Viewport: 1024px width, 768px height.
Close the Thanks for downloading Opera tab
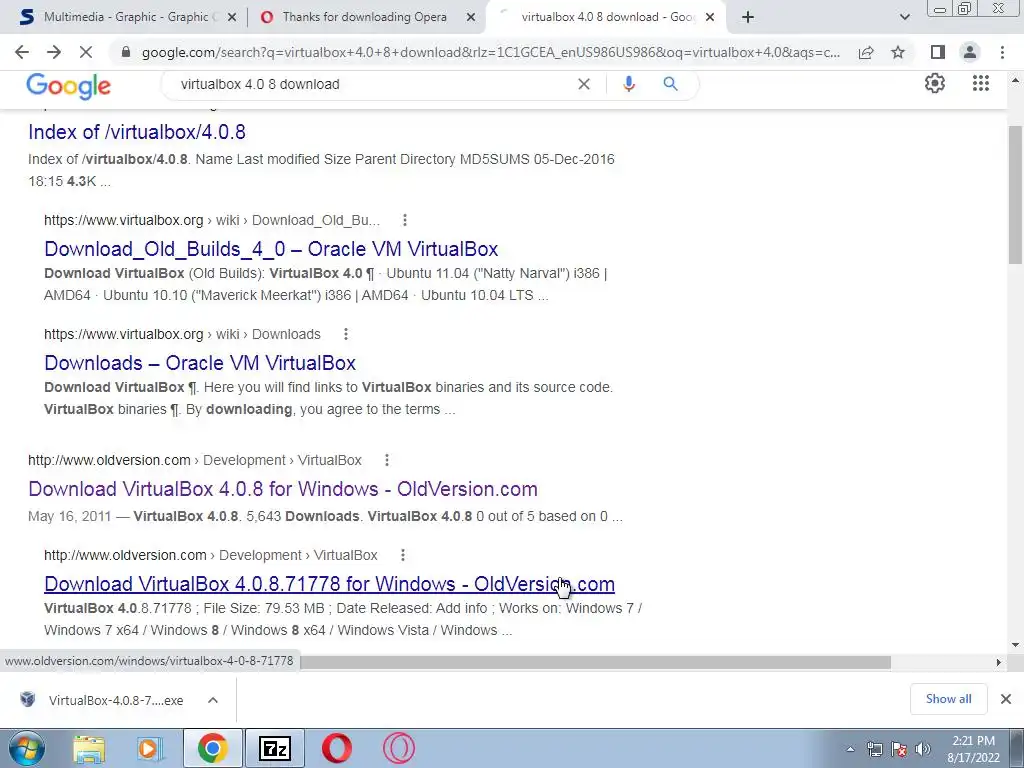pyautogui.click(x=471, y=18)
